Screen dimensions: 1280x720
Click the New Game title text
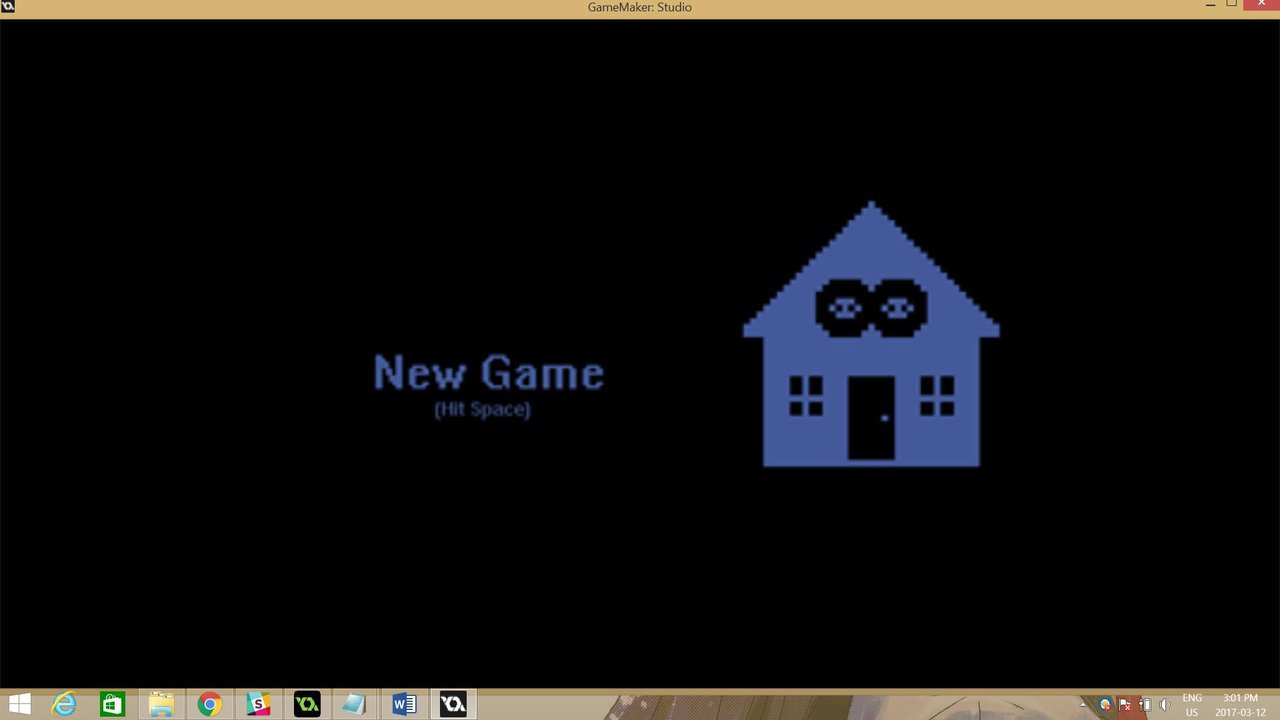click(488, 373)
